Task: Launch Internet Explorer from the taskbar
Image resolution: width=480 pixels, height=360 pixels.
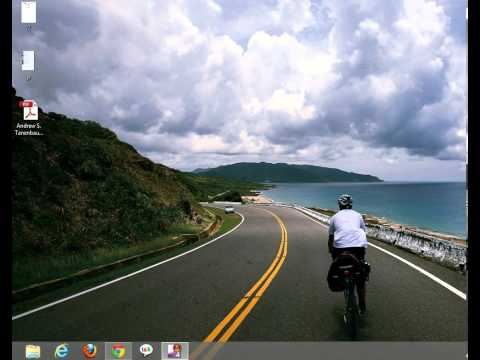Action: (x=62, y=351)
